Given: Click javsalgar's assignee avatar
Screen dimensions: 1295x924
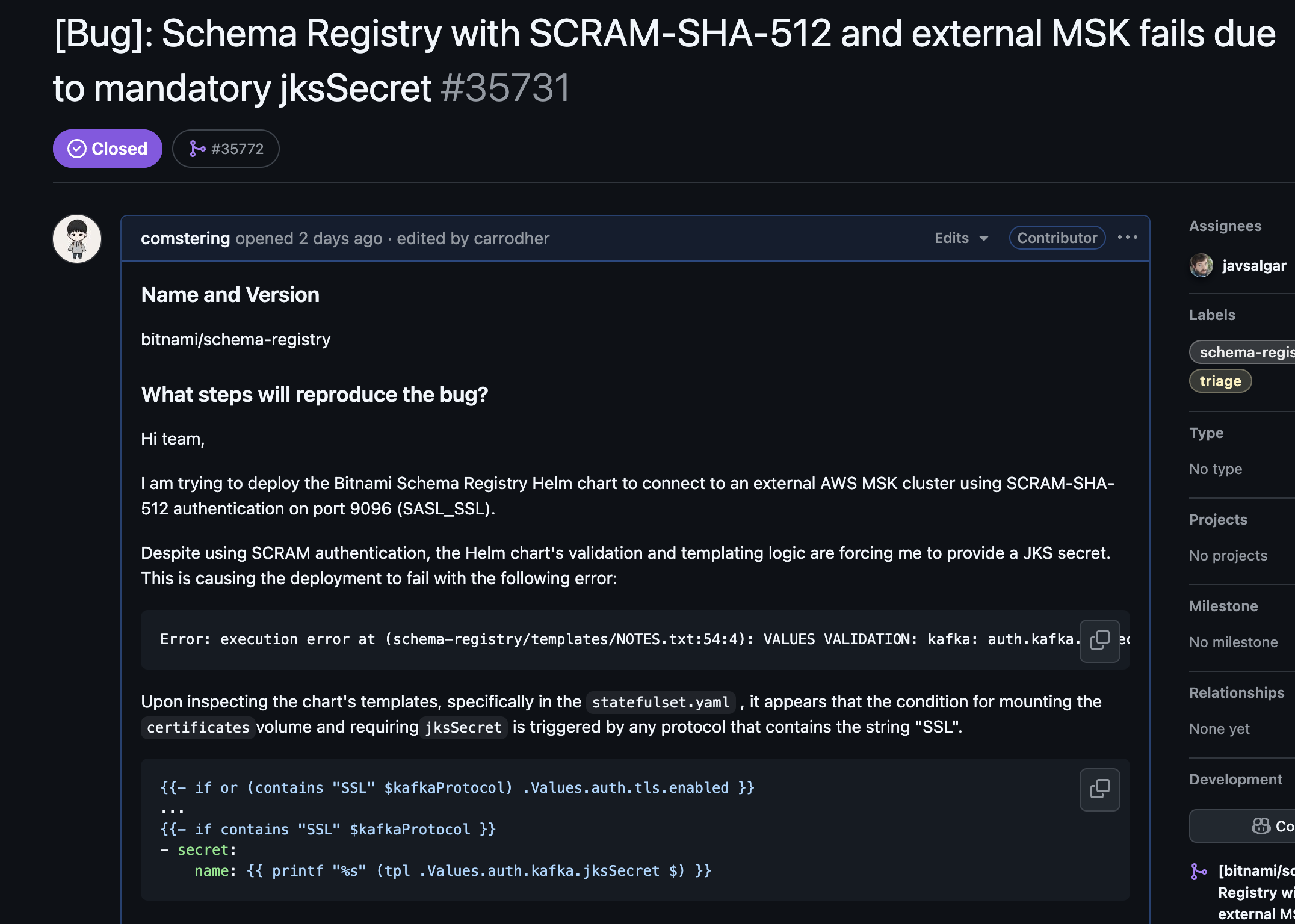Looking at the screenshot, I should click(x=1201, y=265).
